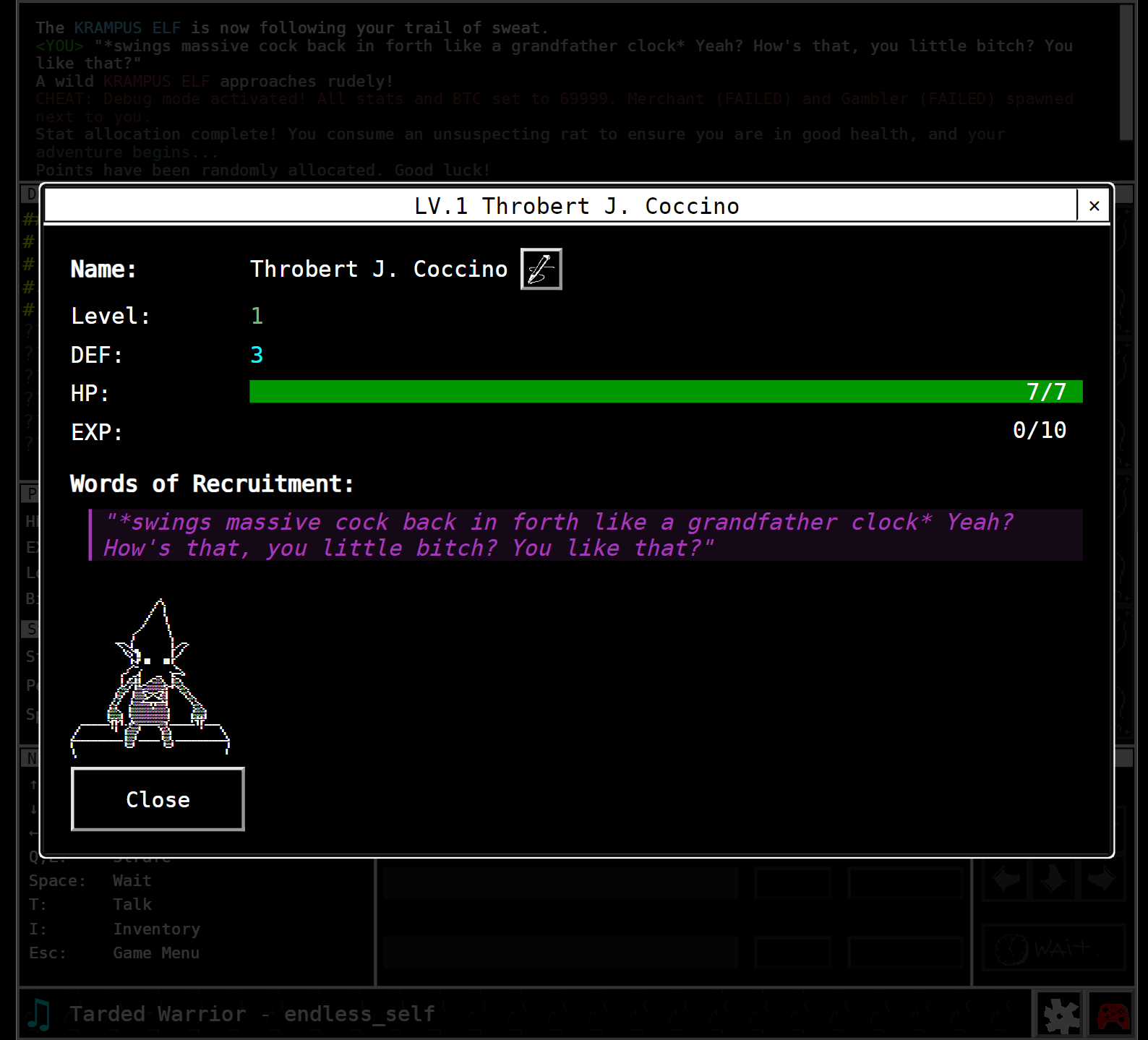This screenshot has width=1148, height=1040.
Task: Click the Wait clock button
Action: [x=1053, y=947]
